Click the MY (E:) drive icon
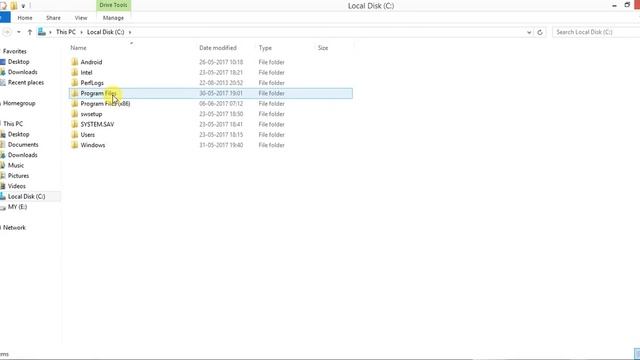The image size is (640, 360). coord(3,207)
